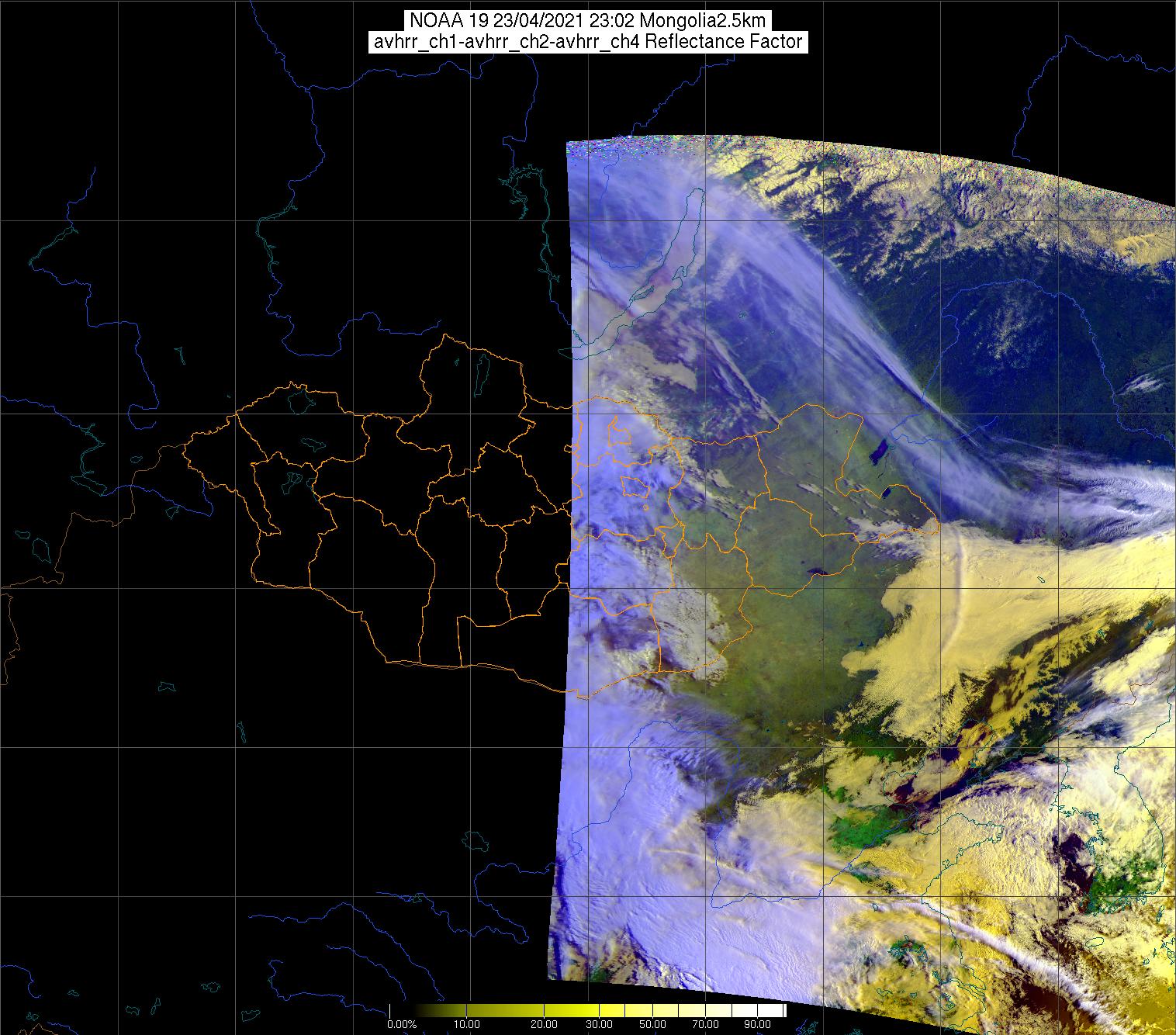Click the title line "NOAA 19 23/04/2021 23:02 Mongolia2.5km"
Viewport: 1176px width, 1035px height.
[588, 20]
